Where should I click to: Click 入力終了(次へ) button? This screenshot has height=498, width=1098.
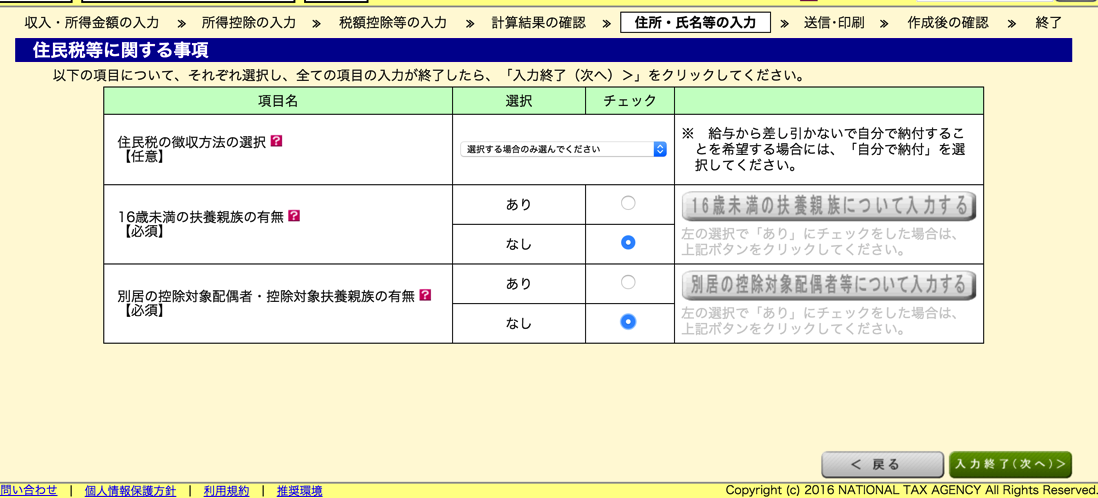pyautogui.click(x=1010, y=464)
